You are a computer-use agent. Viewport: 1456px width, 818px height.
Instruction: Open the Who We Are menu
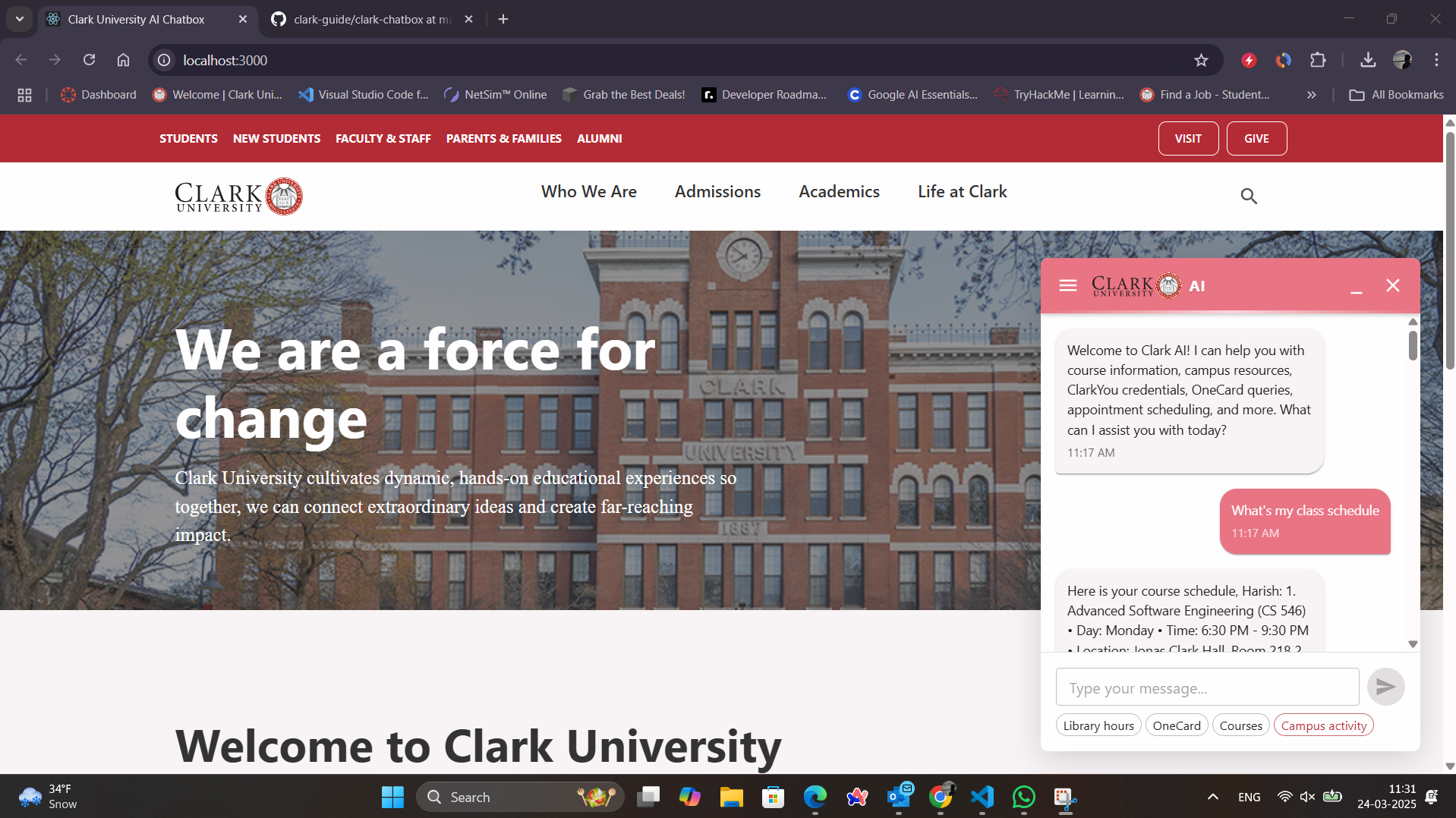click(588, 192)
